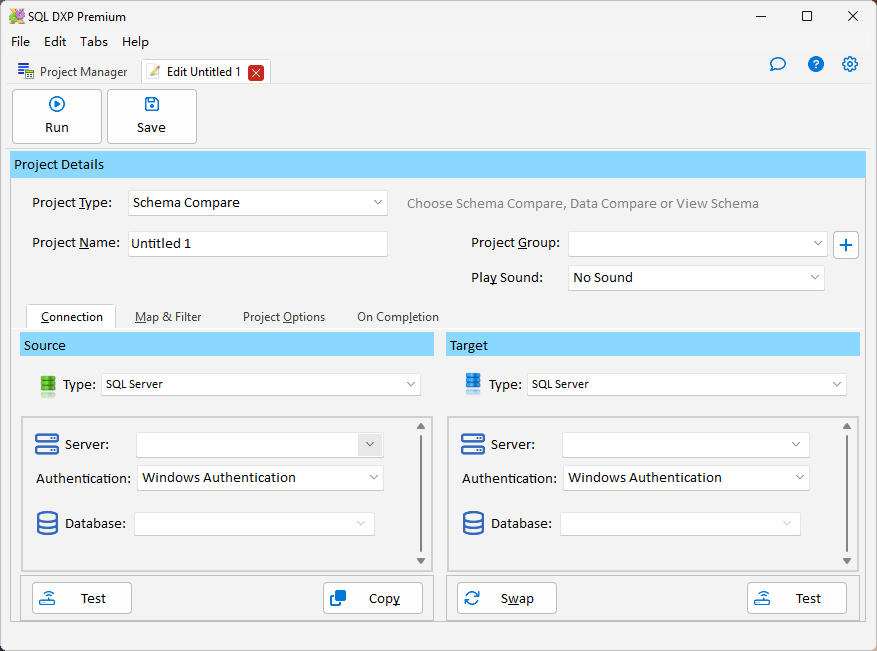The height and width of the screenshot is (651, 877).
Task: Click the Run button
Action: tap(56, 116)
